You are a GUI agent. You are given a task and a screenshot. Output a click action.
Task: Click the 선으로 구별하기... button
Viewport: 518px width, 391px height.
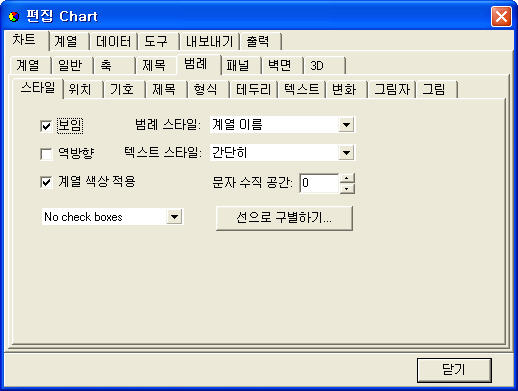284,218
